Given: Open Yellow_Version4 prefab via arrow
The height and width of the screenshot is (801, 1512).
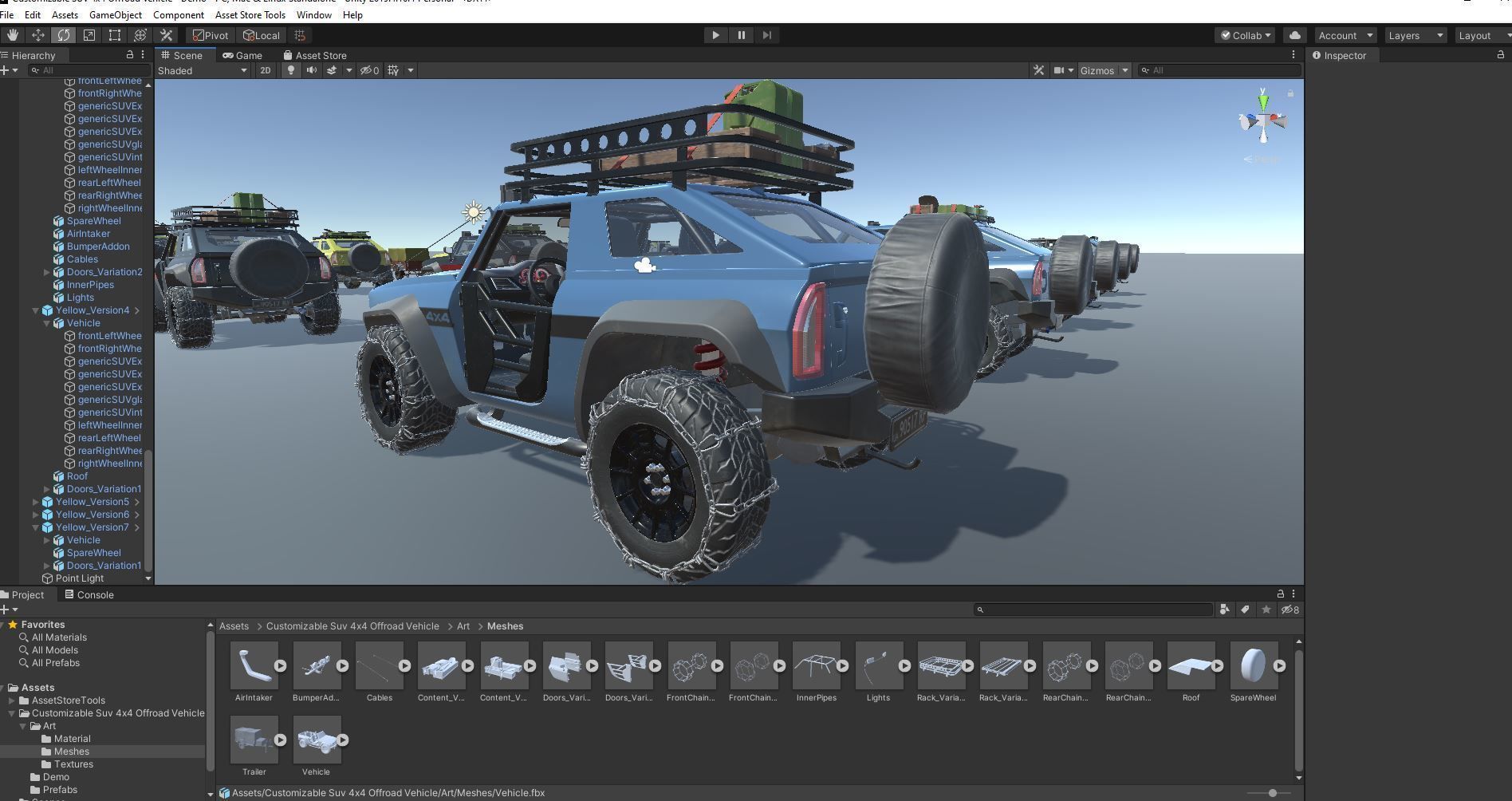Looking at the screenshot, I should [x=137, y=310].
